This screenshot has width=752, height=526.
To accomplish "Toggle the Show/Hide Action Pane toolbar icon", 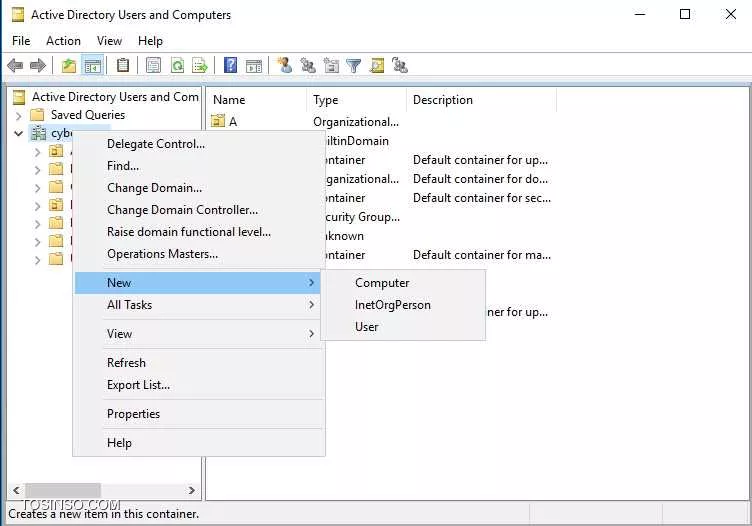I will tap(254, 65).
